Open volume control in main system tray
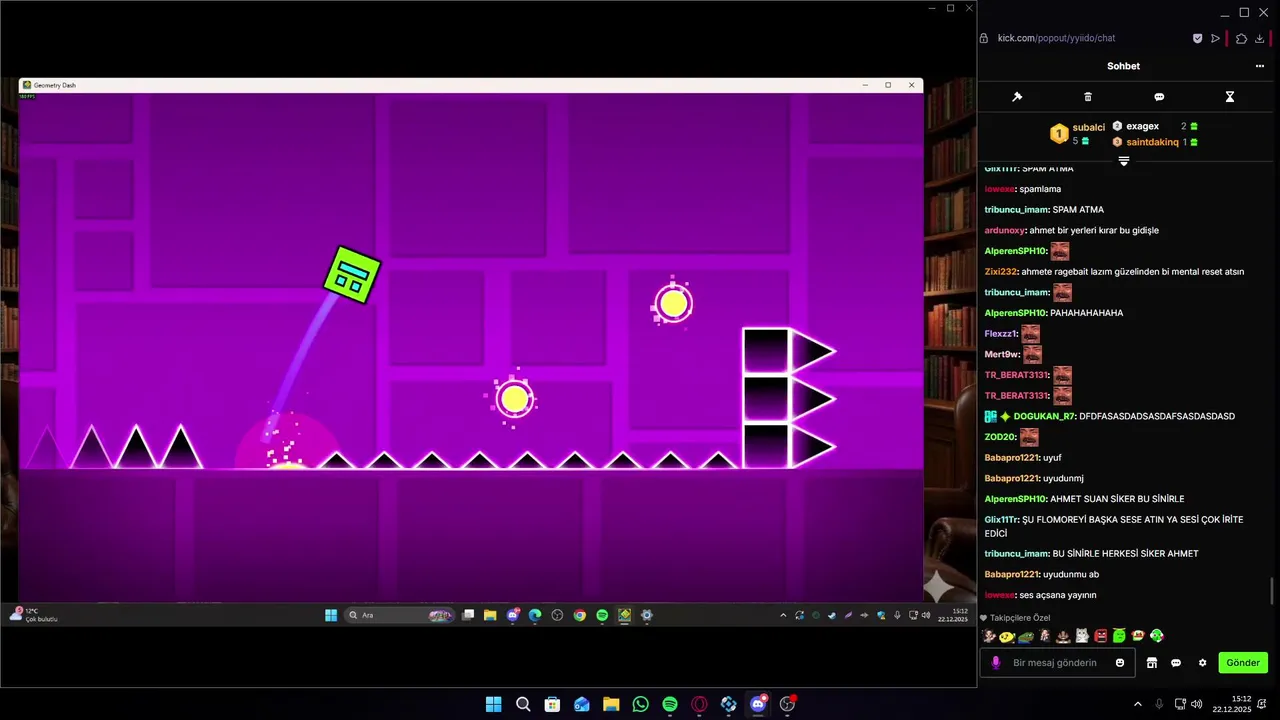 [1197, 704]
